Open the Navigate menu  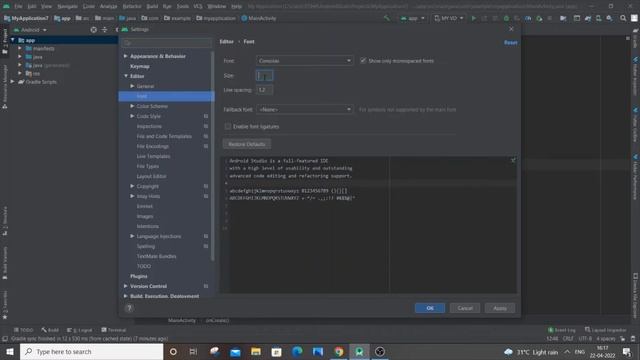click(x=67, y=6)
